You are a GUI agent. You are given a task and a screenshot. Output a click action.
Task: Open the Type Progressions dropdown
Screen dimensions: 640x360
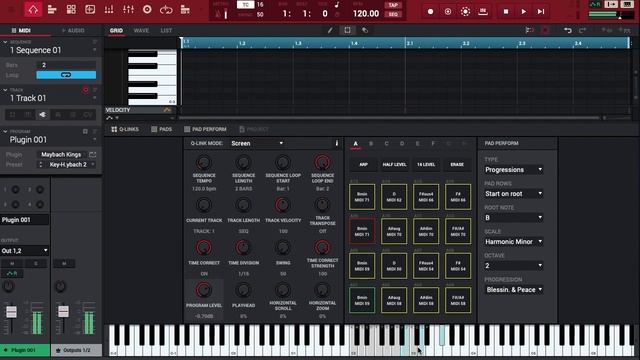pyautogui.click(x=513, y=169)
